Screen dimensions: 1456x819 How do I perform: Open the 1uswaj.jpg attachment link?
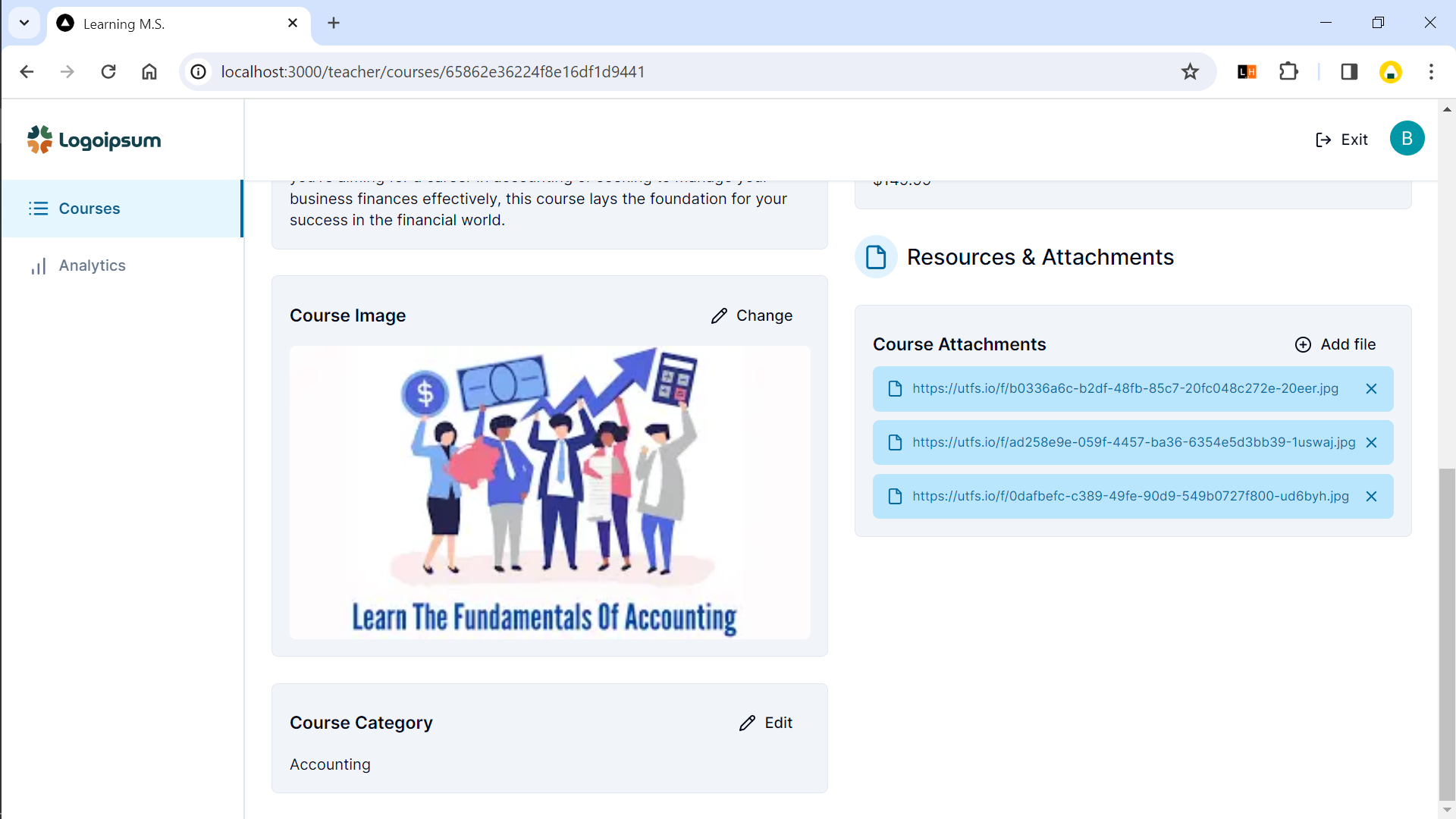click(x=1133, y=442)
